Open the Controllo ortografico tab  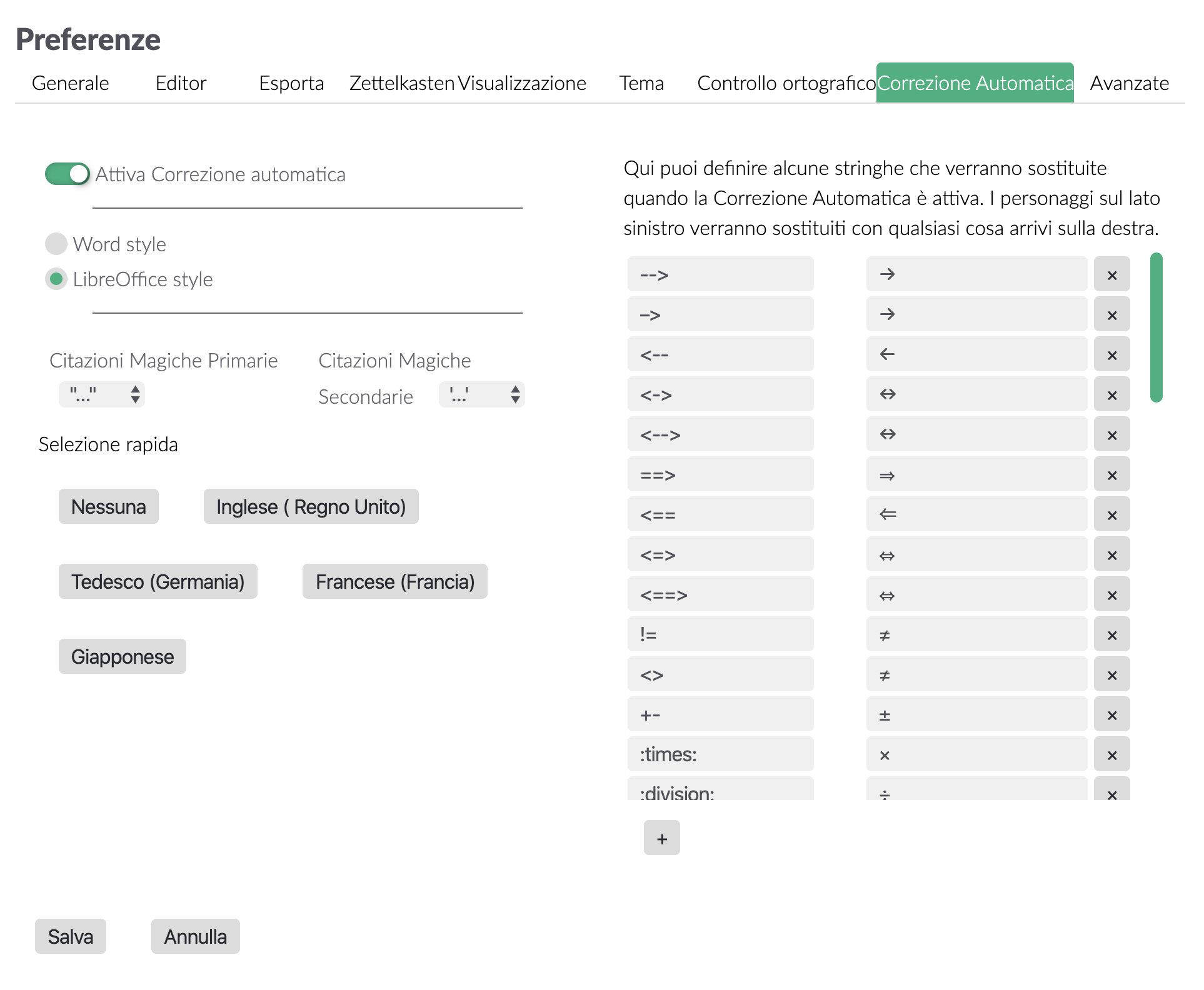pyautogui.click(x=786, y=83)
